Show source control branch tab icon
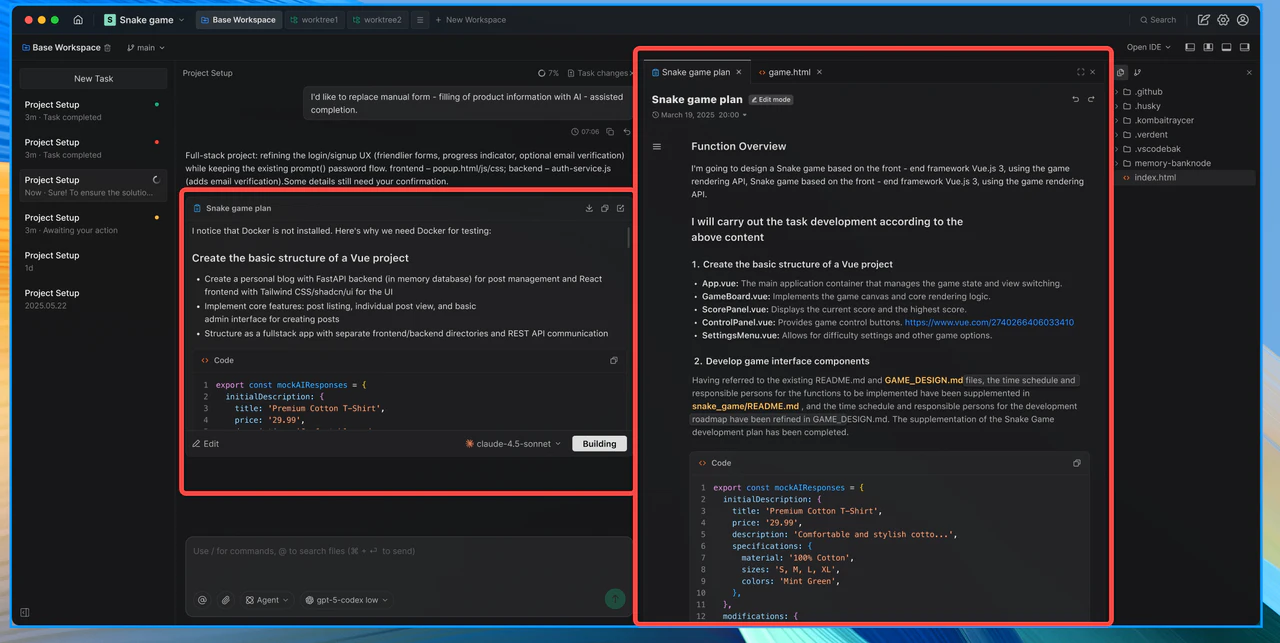Screen dimensions: 1280x643 (1138, 72)
